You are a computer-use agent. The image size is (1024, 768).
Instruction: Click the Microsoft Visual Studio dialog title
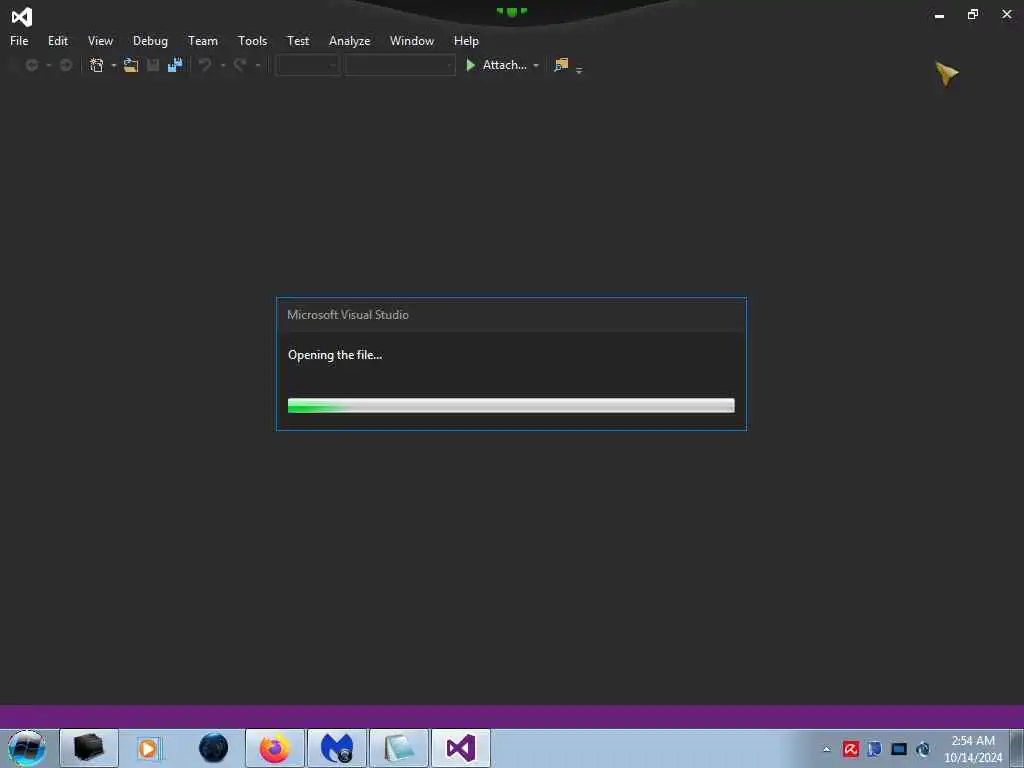[x=348, y=315]
